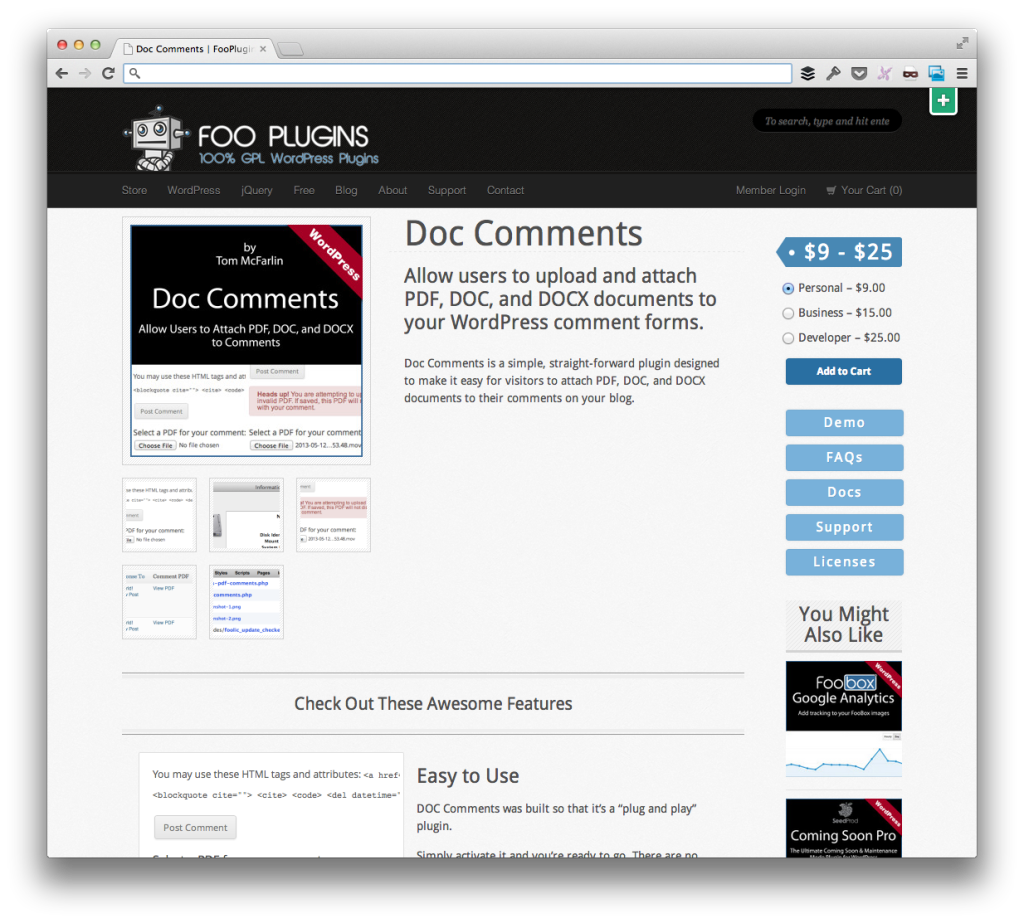
Task: View Your Cart (0)
Action: (871, 190)
